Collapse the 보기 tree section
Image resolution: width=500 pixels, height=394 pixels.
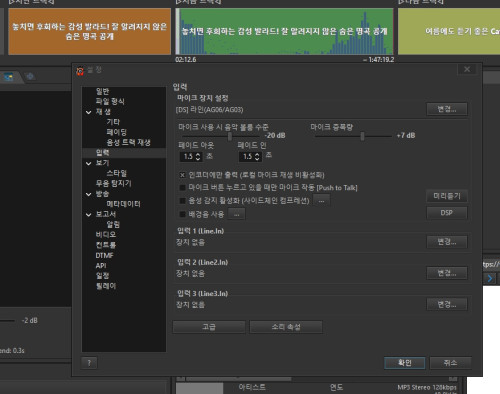pyautogui.click(x=89, y=163)
